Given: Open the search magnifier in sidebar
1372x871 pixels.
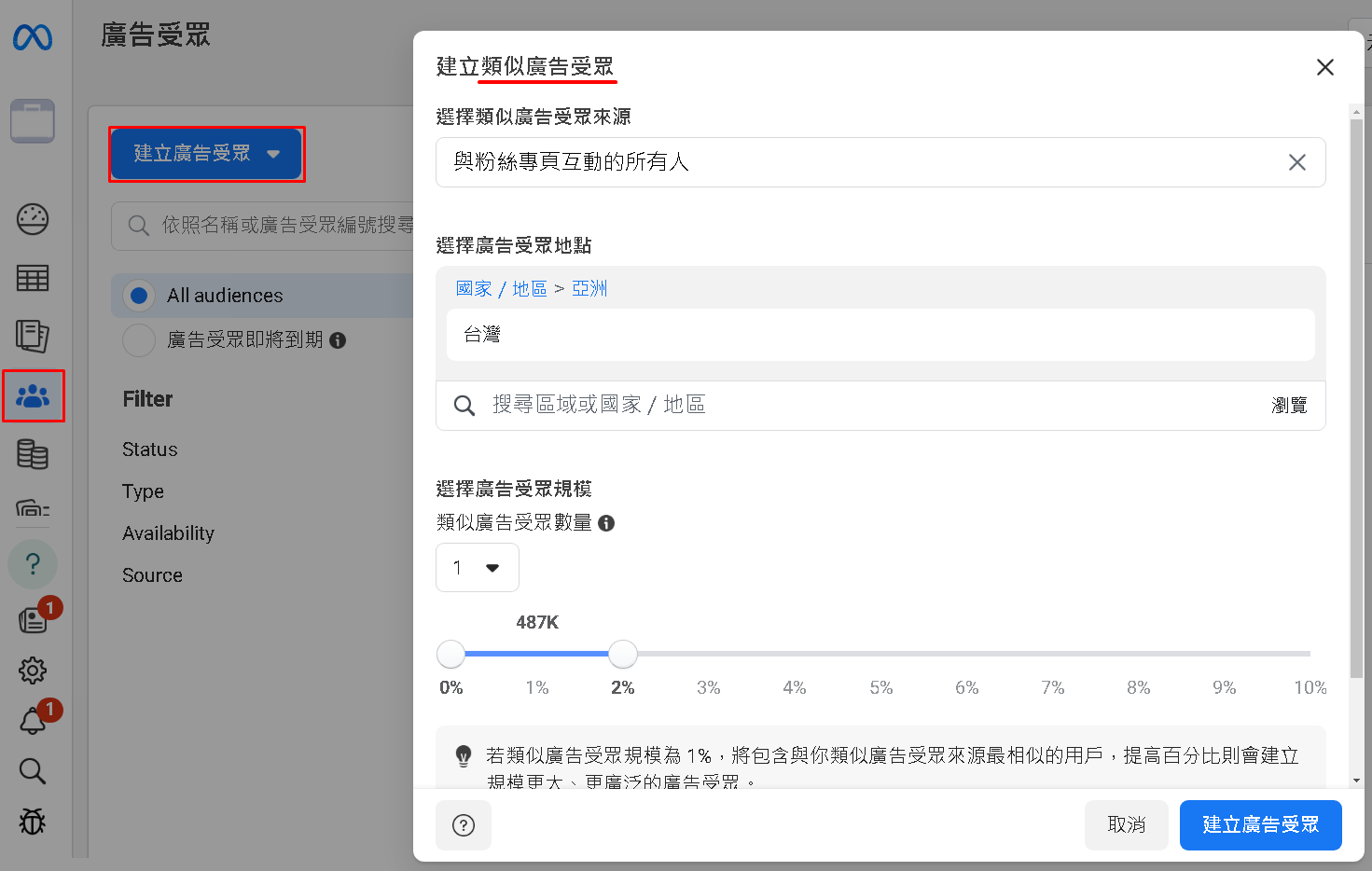Looking at the screenshot, I should (33, 771).
